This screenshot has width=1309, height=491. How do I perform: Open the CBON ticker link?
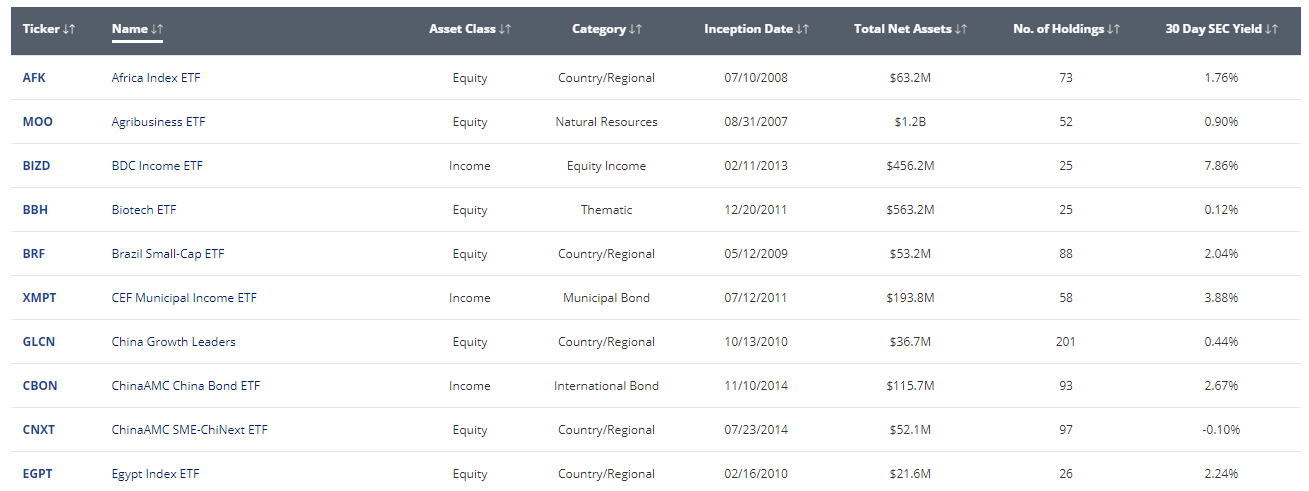point(39,386)
